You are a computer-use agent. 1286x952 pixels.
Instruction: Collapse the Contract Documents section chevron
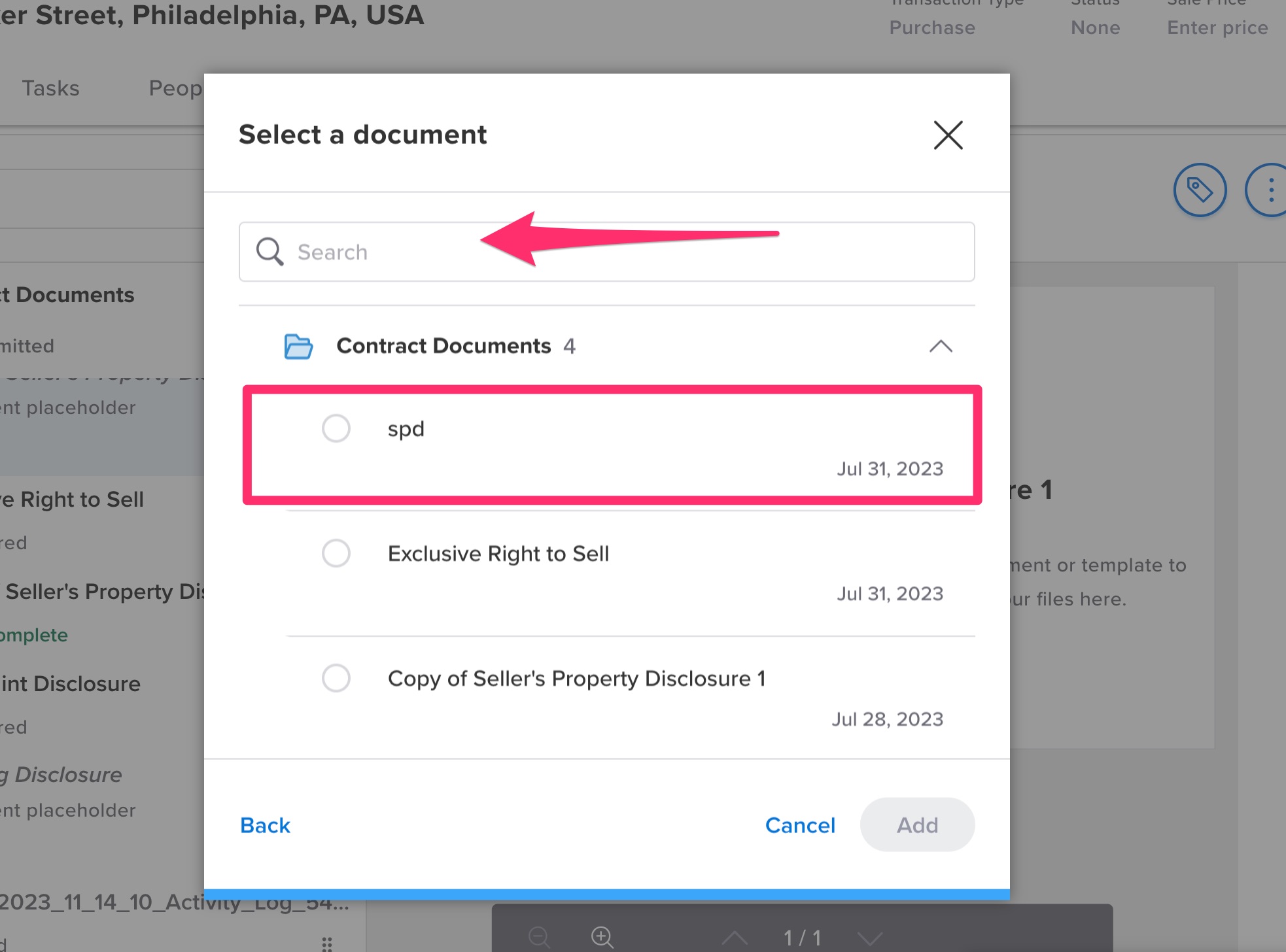[x=941, y=346]
